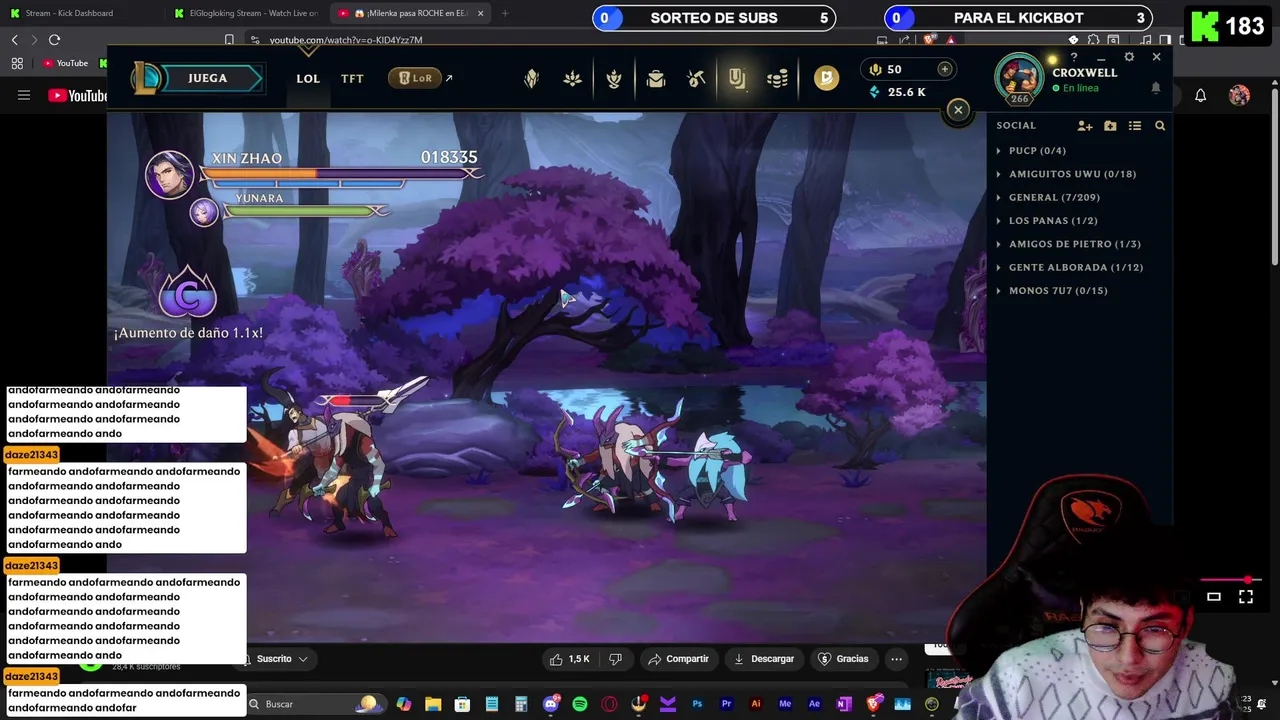Click the Compartir share button
This screenshot has height=720, width=1280.
[x=678, y=659]
